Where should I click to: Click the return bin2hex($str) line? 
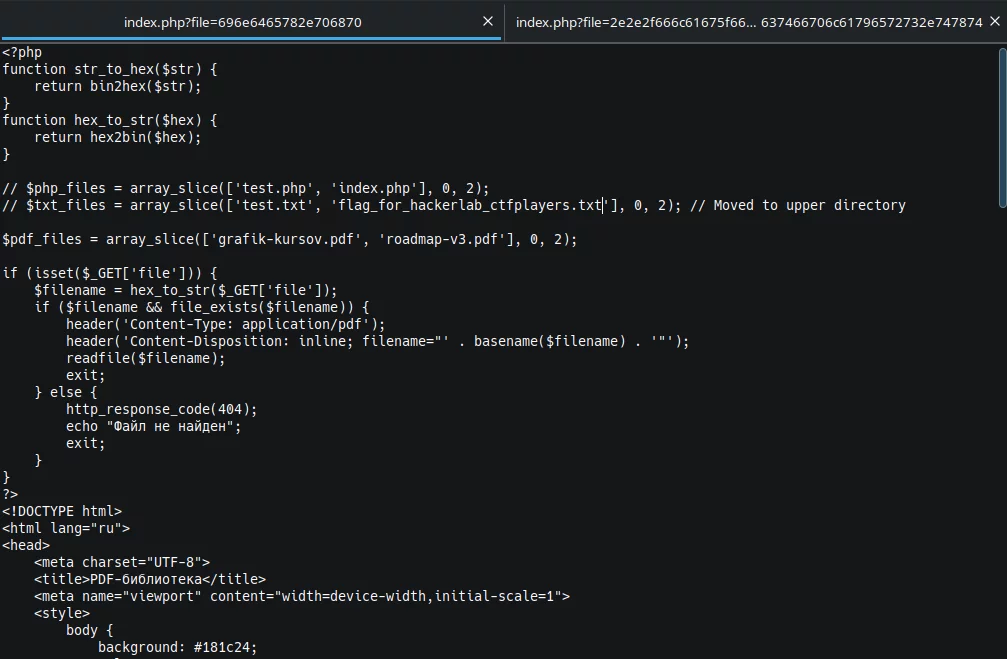click(x=117, y=86)
